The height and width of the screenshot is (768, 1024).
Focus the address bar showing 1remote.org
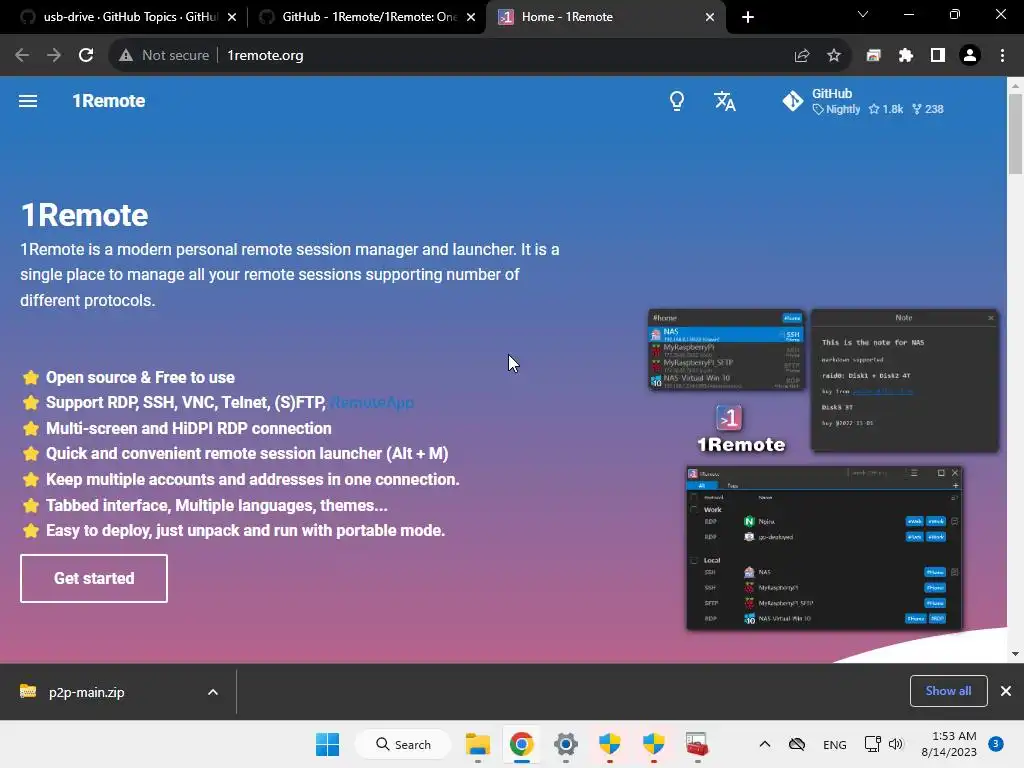(x=265, y=56)
